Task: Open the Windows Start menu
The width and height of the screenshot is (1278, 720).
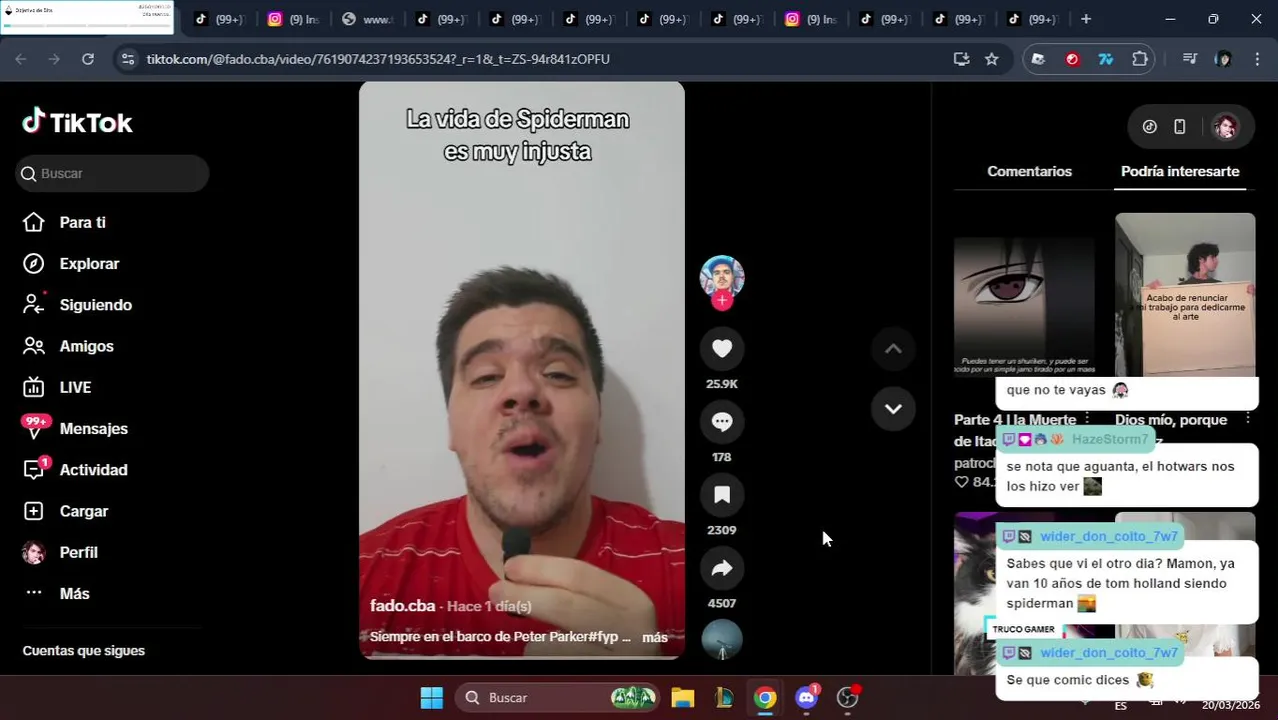Action: tap(432, 698)
